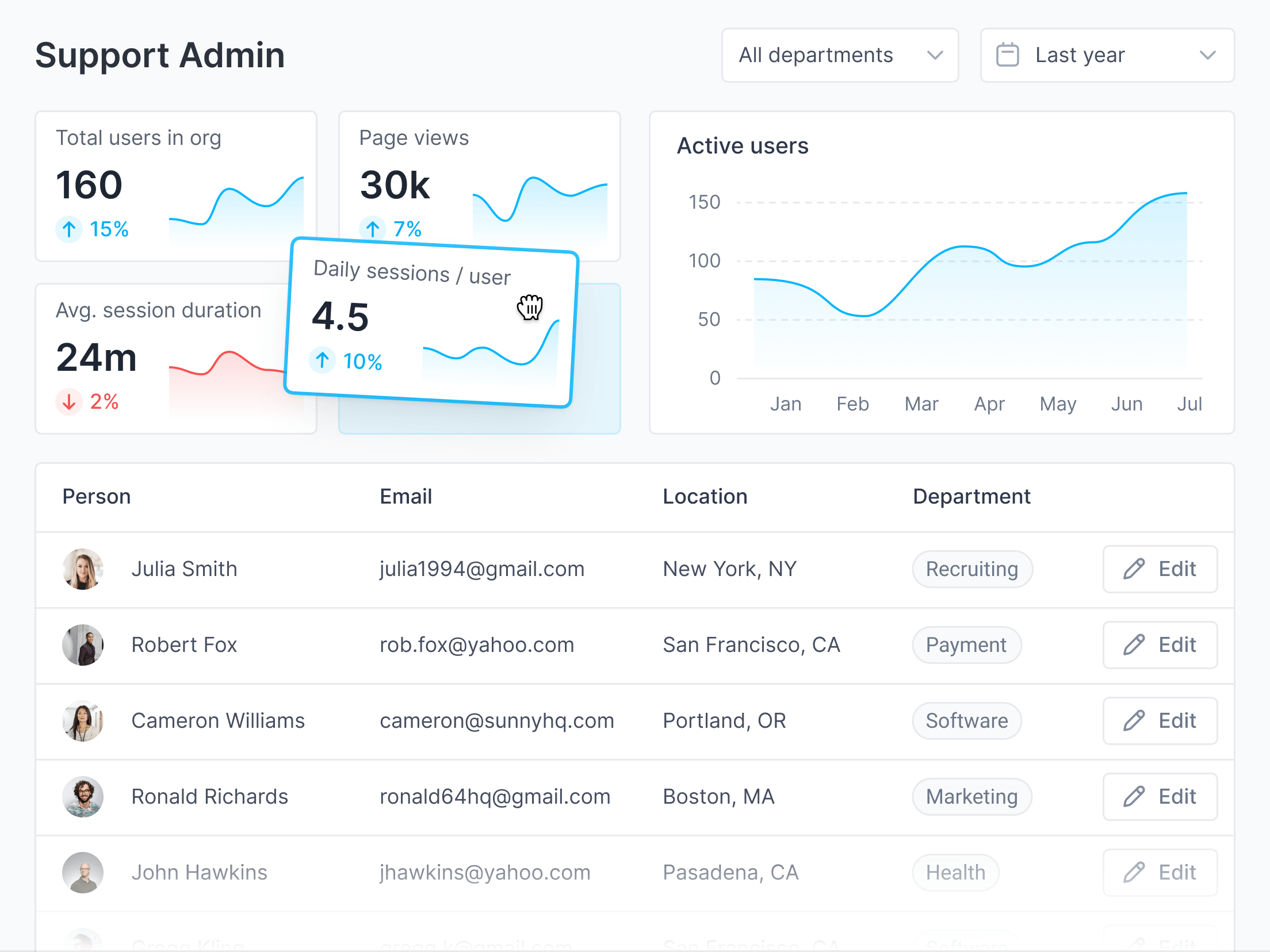Click pencil icon in Robert Fox's row
This screenshot has height=952, width=1270.
tap(1134, 645)
